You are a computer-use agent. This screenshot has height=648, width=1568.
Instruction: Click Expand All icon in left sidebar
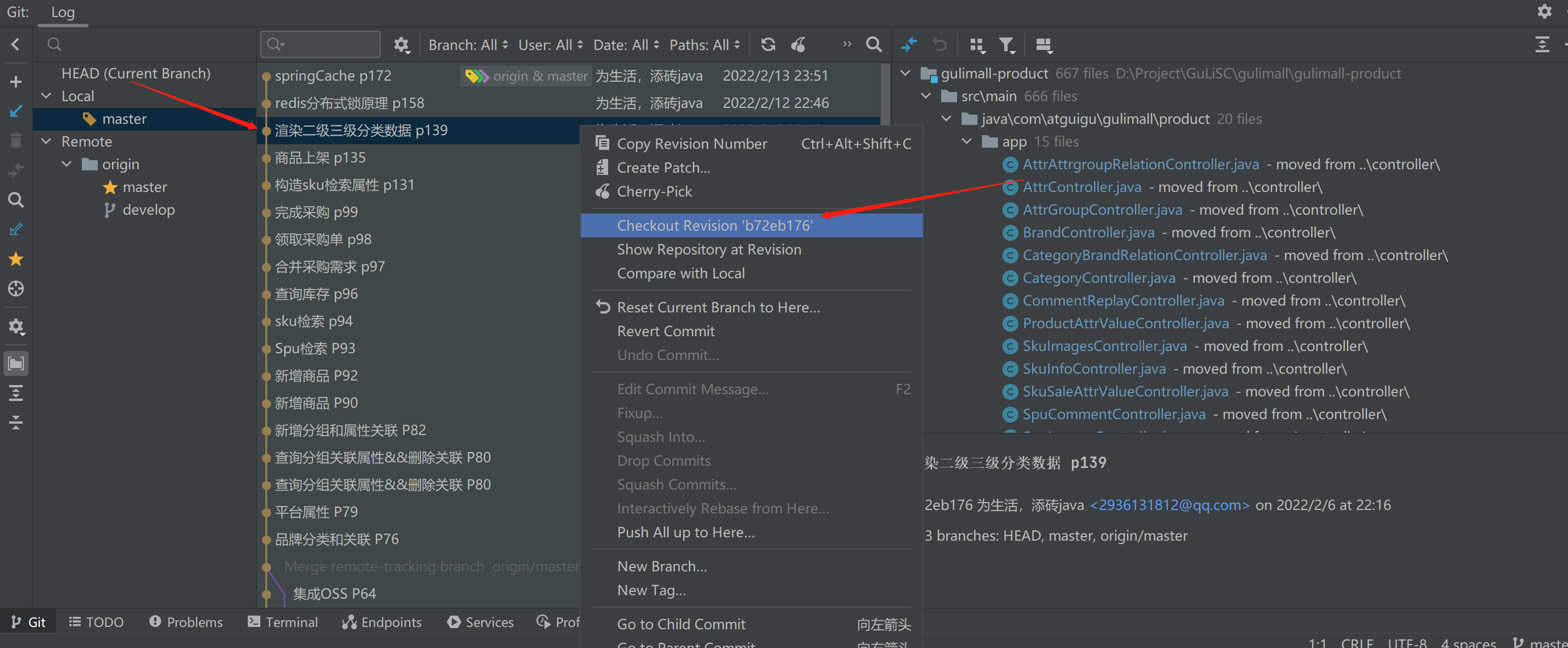[x=16, y=393]
